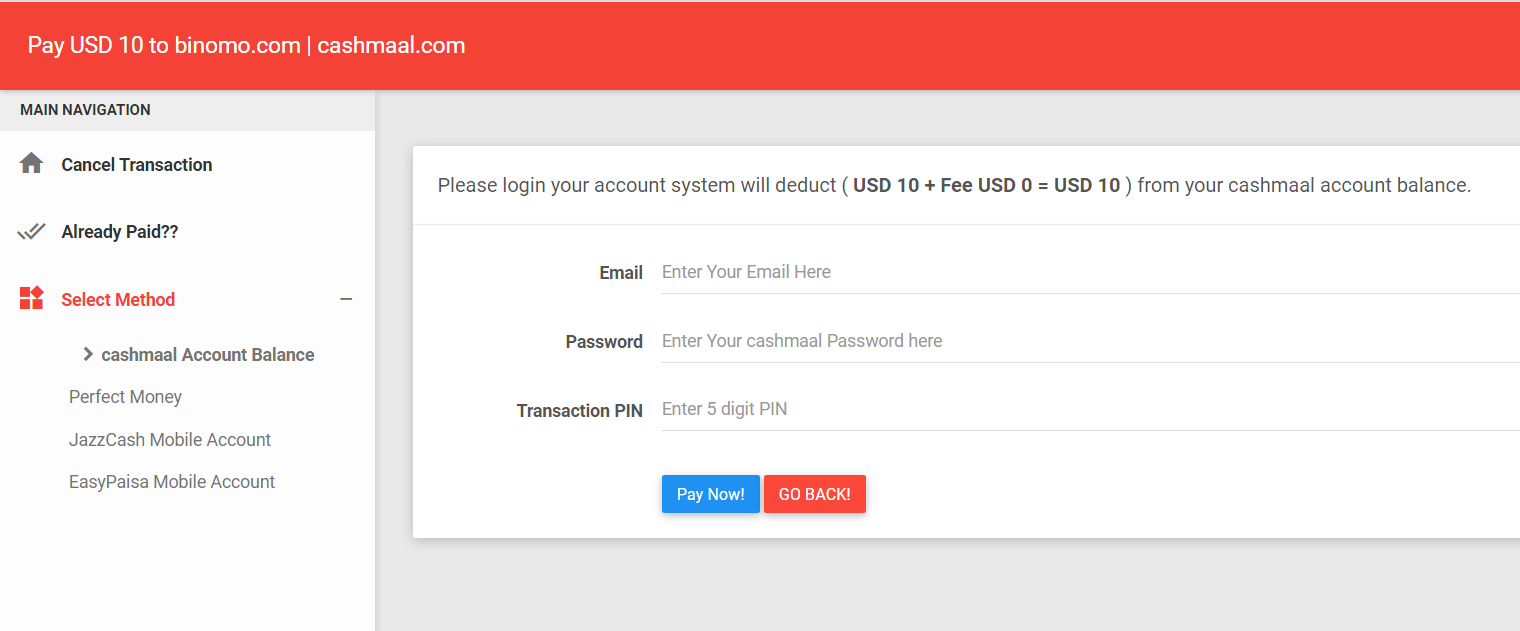Focus the Email input field
This screenshot has width=1520, height=631.
[1090, 272]
